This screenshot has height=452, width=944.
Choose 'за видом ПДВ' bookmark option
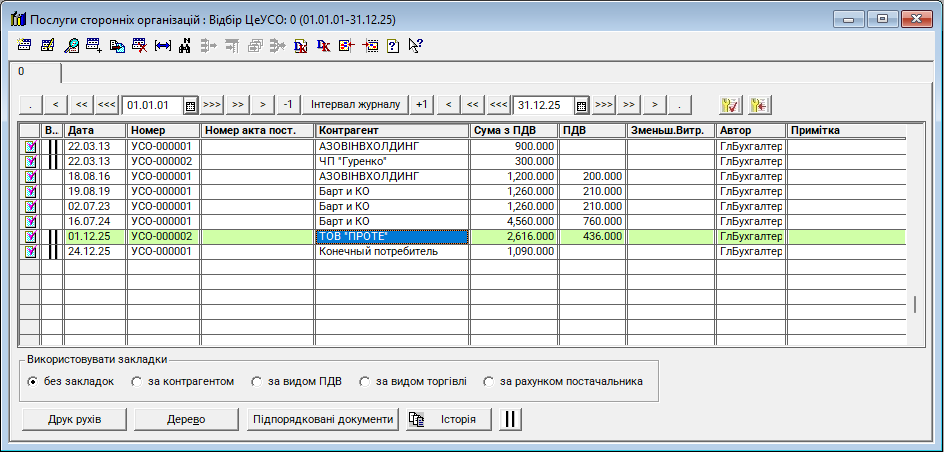[x=257, y=381]
